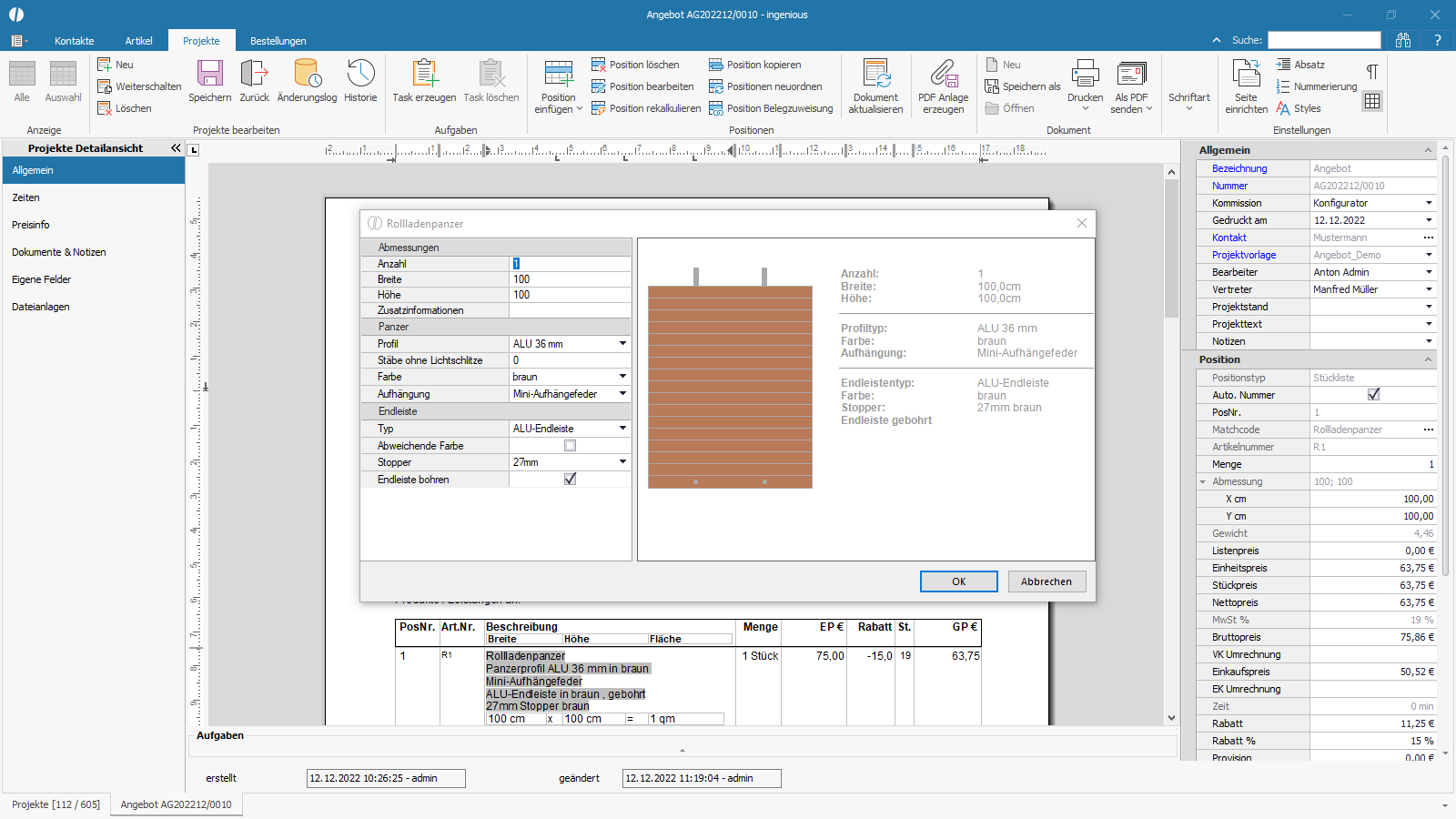Confirm the dialog with OK
The image size is (1456, 819).
coord(959,581)
